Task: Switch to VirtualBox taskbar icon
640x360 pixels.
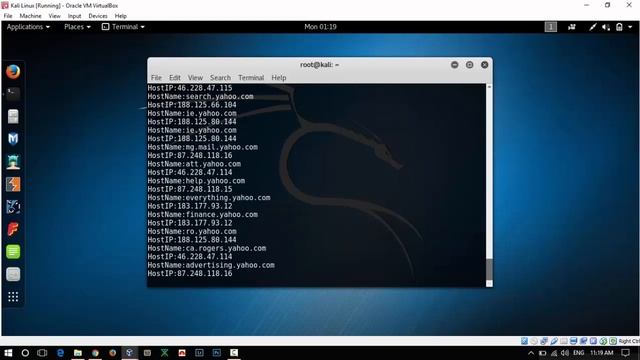Action: point(129,353)
